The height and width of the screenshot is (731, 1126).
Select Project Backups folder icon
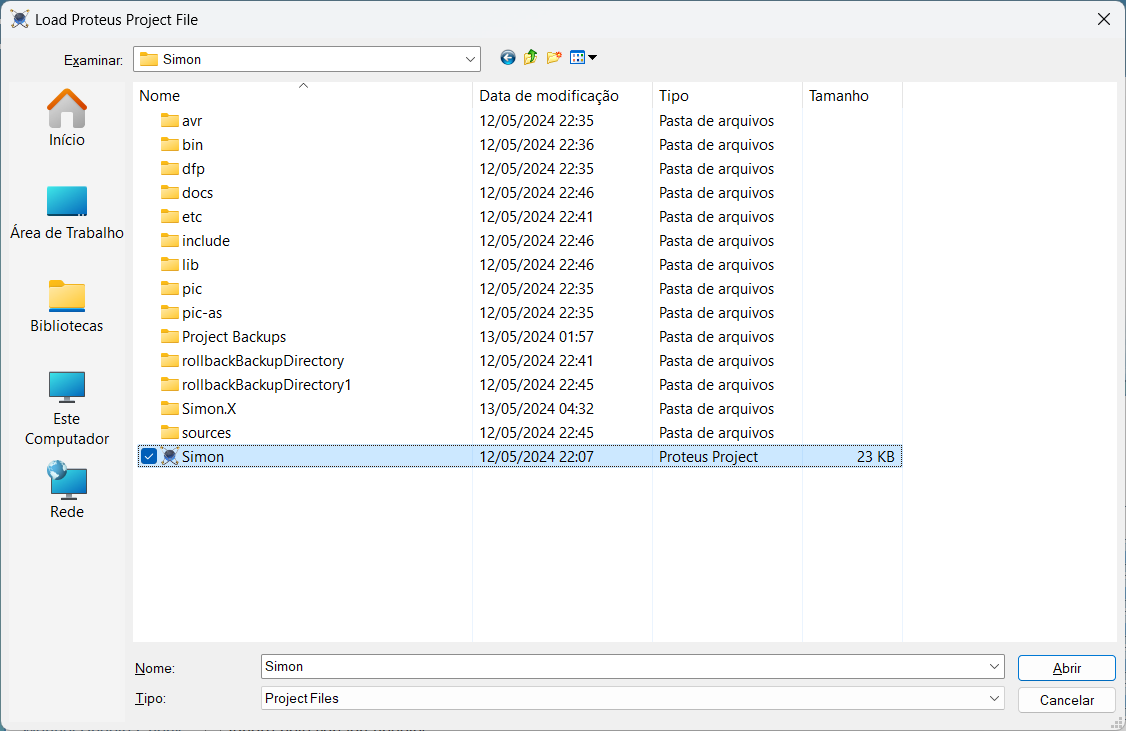coord(169,337)
